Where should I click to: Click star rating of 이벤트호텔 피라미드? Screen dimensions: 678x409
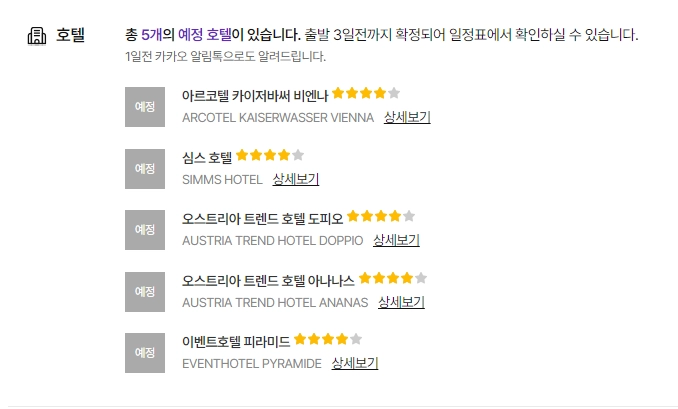(328, 340)
